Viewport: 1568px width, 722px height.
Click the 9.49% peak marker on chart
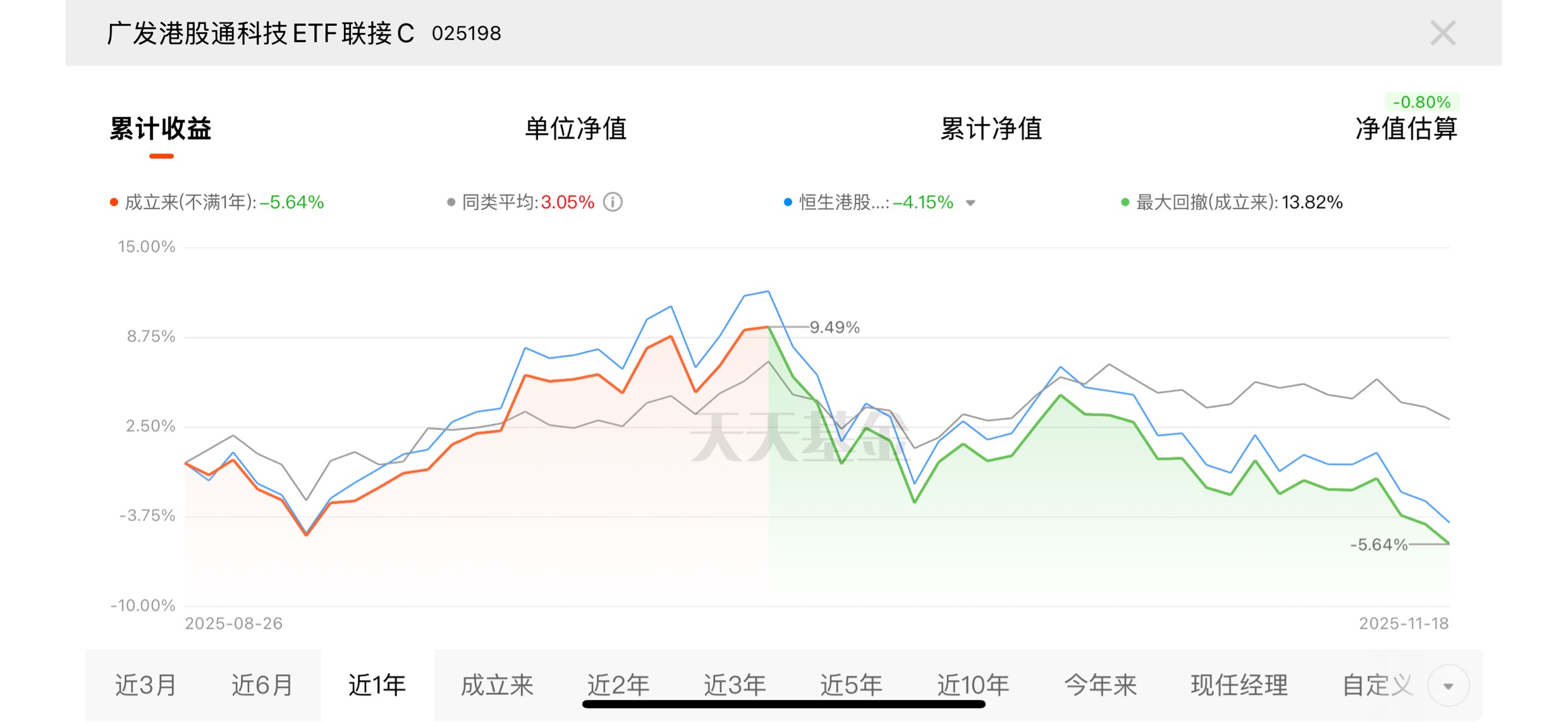[x=834, y=327]
